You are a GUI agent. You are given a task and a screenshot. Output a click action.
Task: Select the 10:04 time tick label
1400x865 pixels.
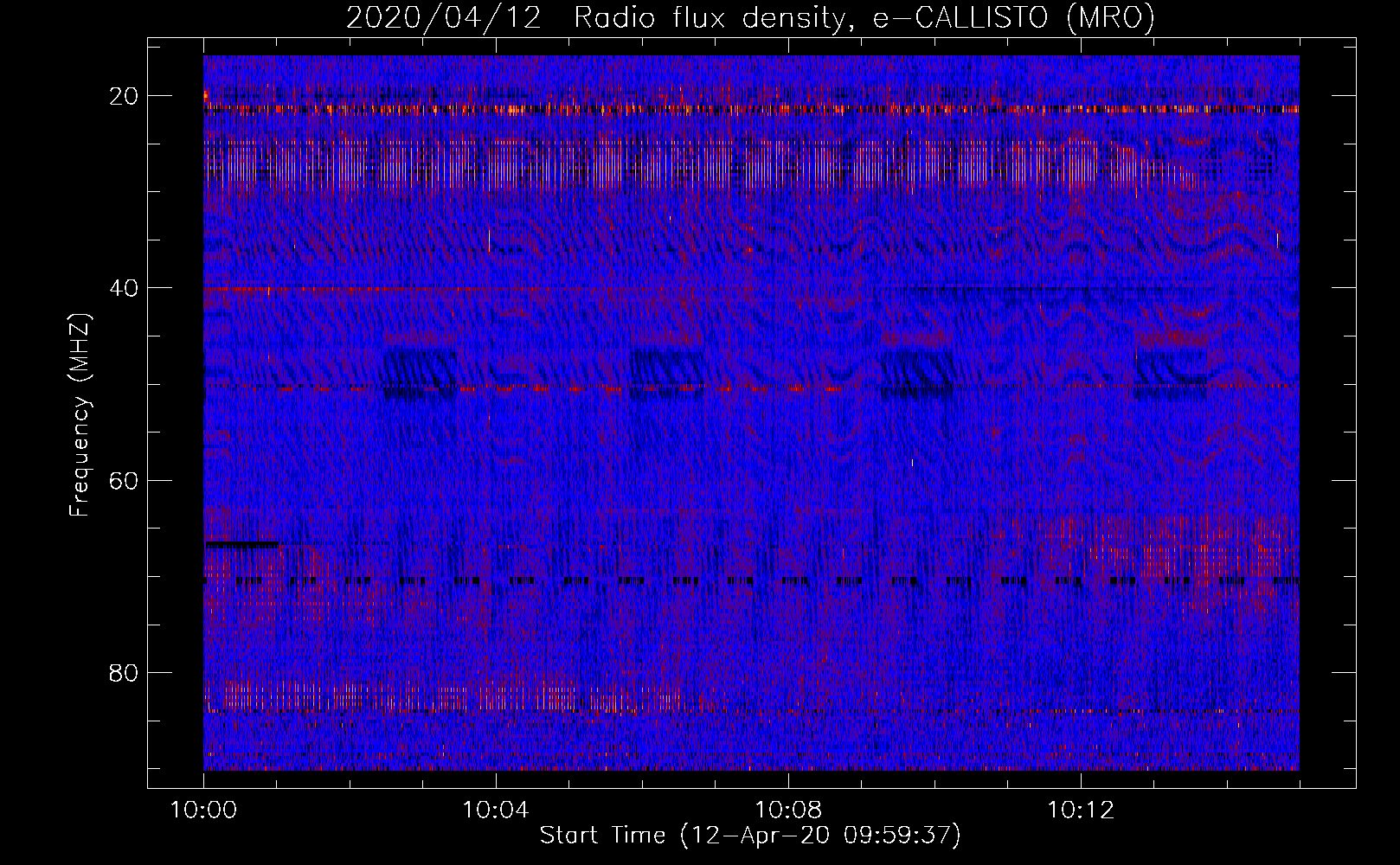pyautogui.click(x=495, y=811)
